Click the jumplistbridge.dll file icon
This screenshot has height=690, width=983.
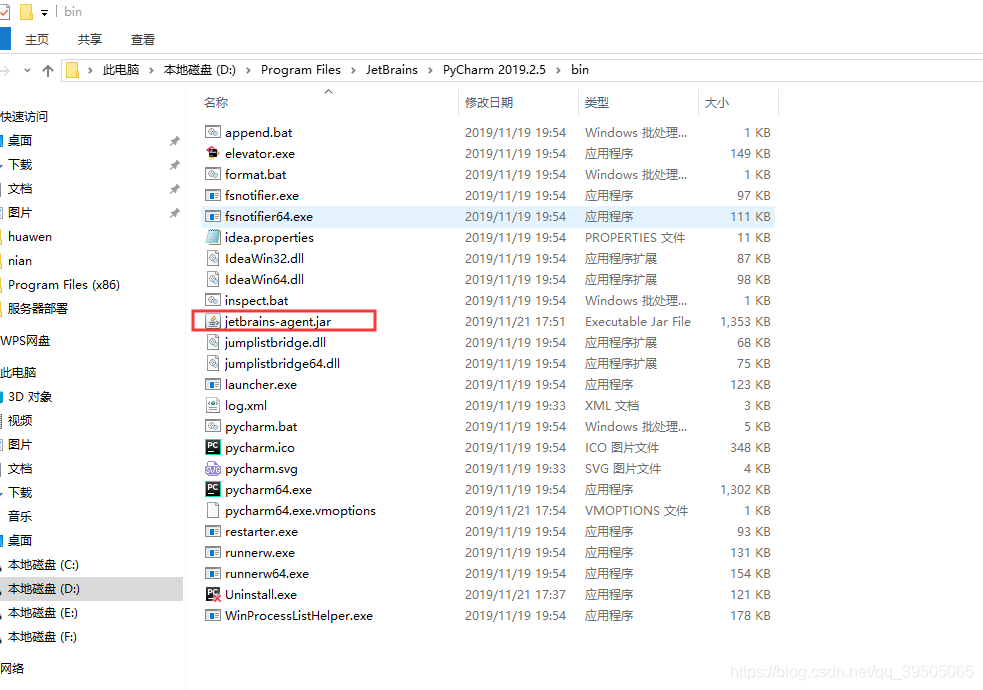point(213,342)
